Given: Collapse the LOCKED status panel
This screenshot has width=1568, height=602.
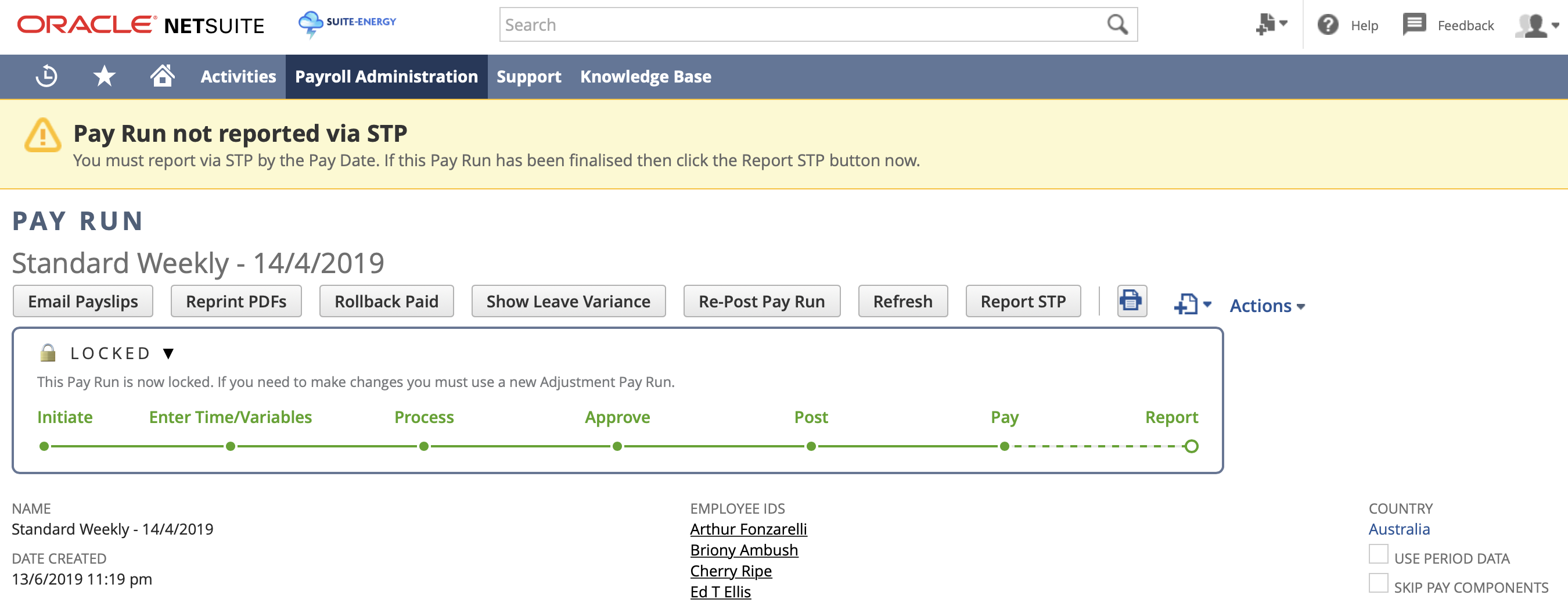Looking at the screenshot, I should pyautogui.click(x=168, y=353).
